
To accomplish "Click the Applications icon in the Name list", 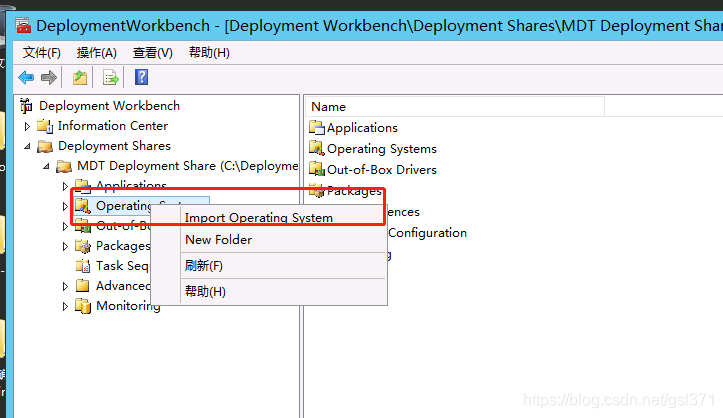I will [x=317, y=127].
